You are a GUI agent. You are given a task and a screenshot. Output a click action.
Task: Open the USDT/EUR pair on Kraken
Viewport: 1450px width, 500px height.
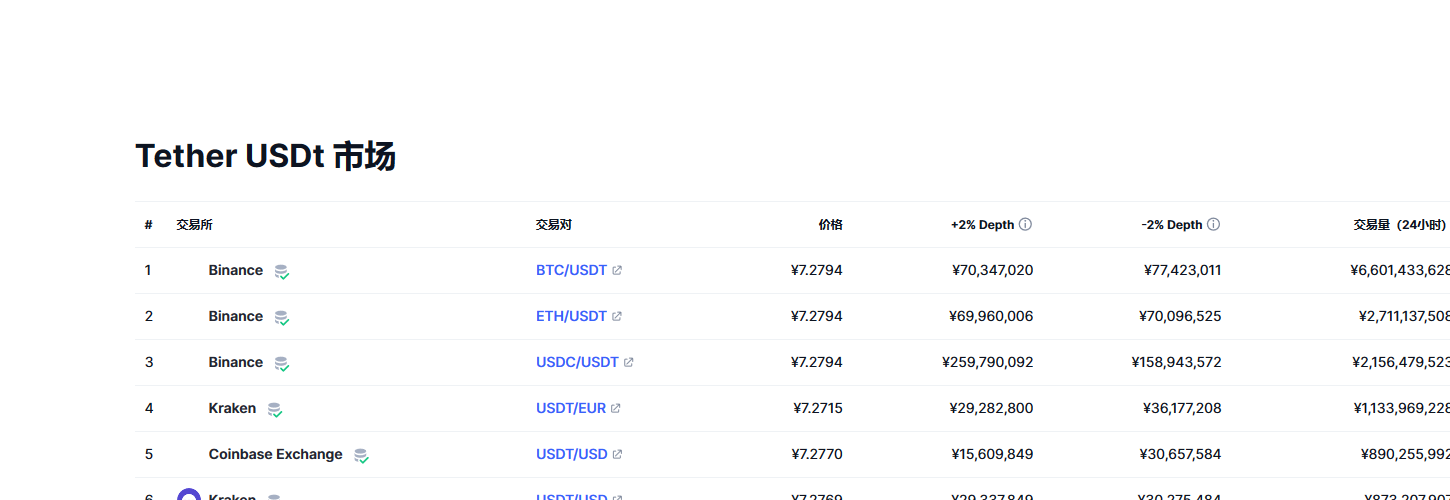571,408
